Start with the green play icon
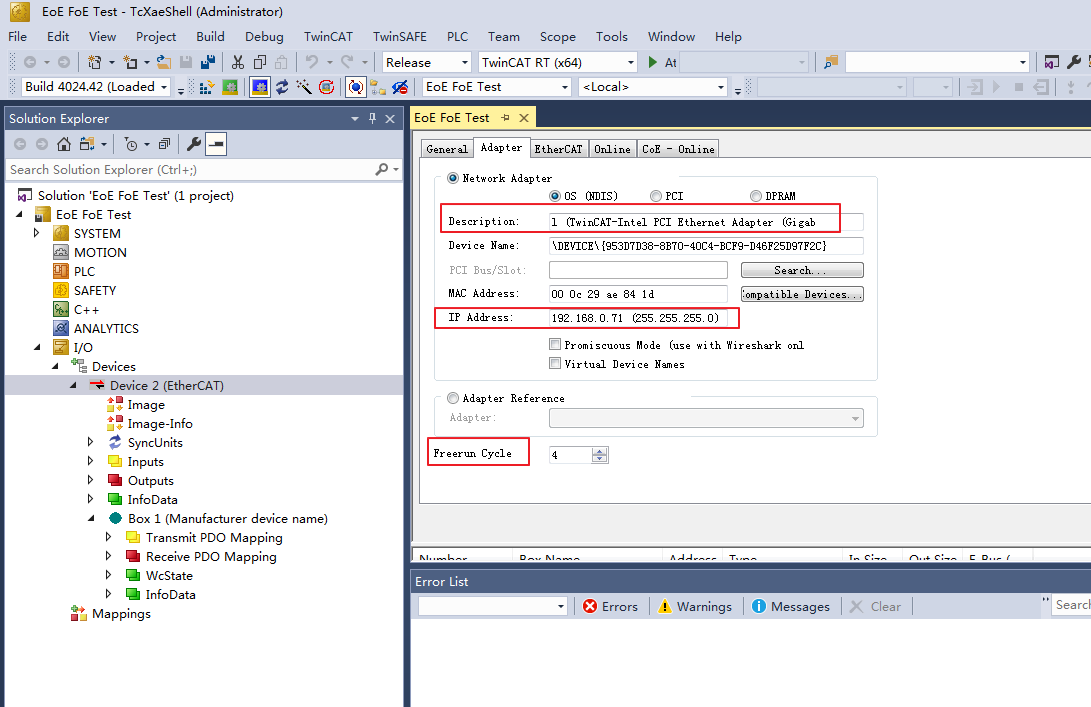The width and height of the screenshot is (1091, 707). 653,62
